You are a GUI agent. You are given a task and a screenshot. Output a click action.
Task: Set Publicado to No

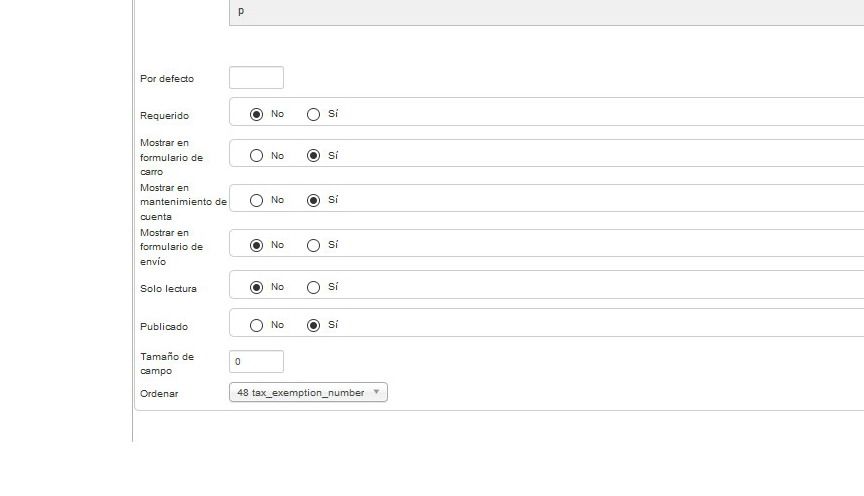pyautogui.click(x=256, y=325)
